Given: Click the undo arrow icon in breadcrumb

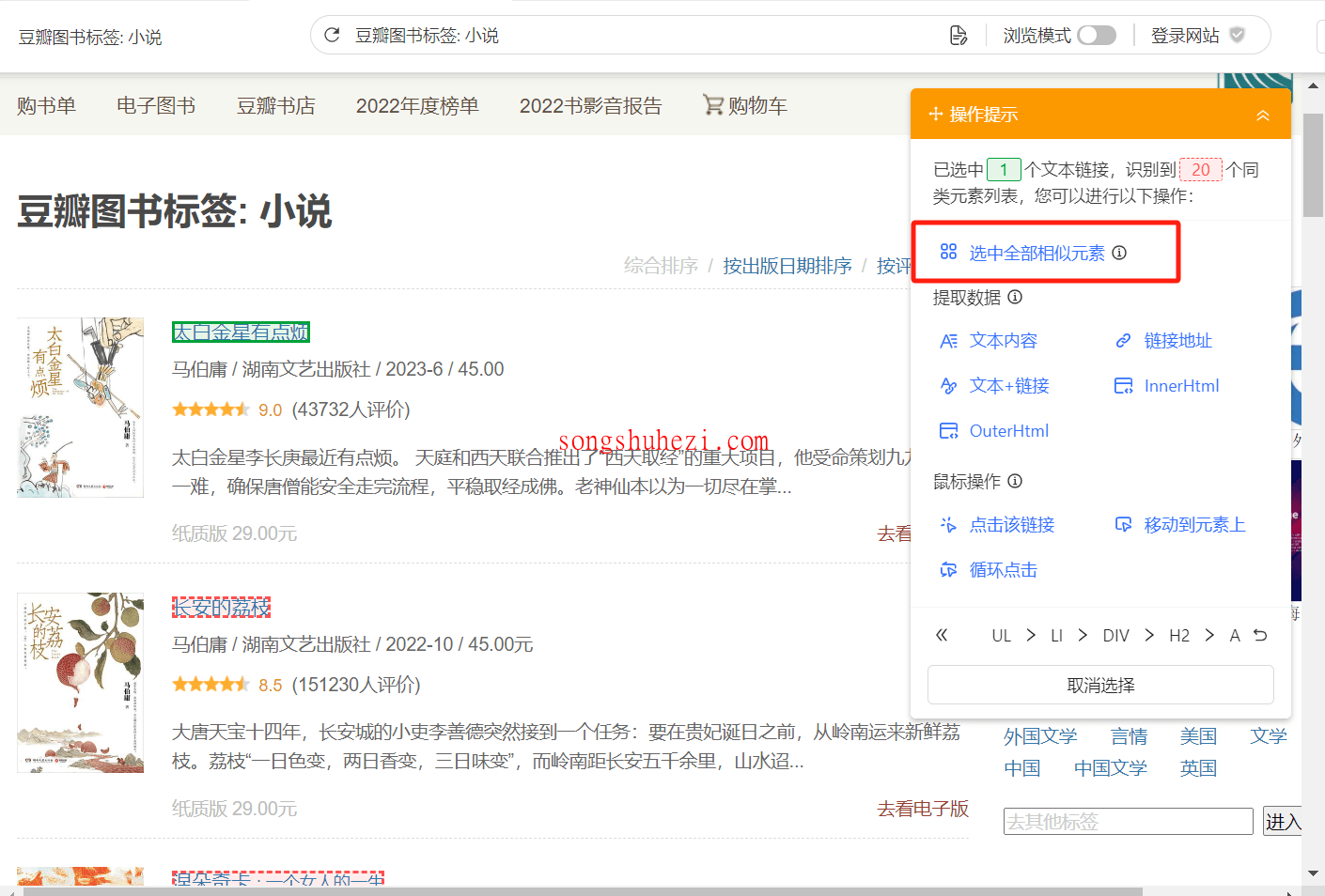Looking at the screenshot, I should pos(1260,636).
